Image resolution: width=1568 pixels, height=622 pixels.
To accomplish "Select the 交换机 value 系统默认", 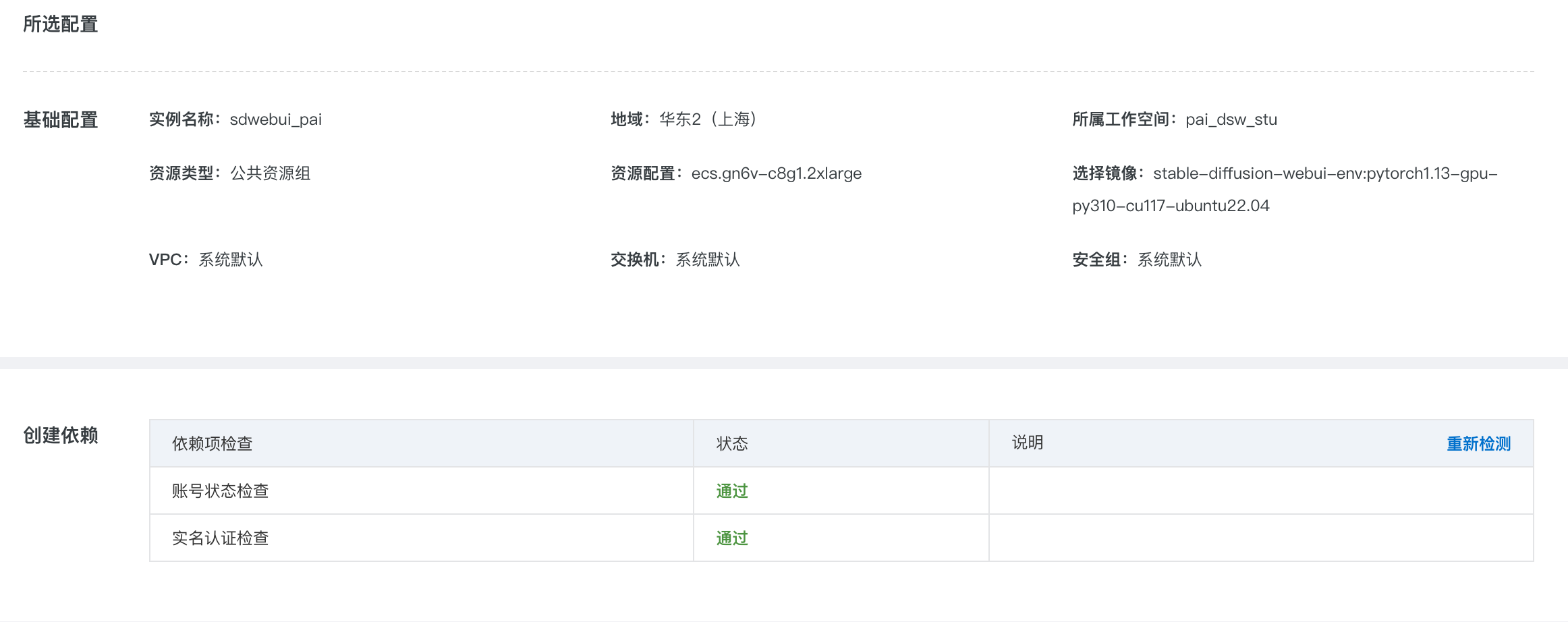I will pyautogui.click(x=708, y=260).
